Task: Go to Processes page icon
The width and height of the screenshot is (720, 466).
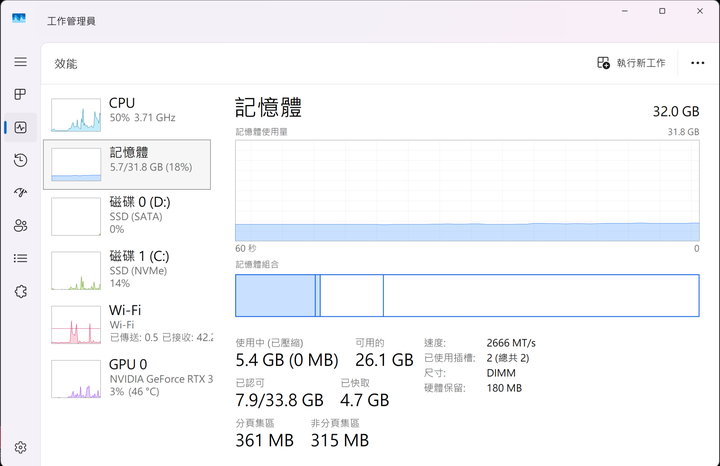Action: (20, 94)
